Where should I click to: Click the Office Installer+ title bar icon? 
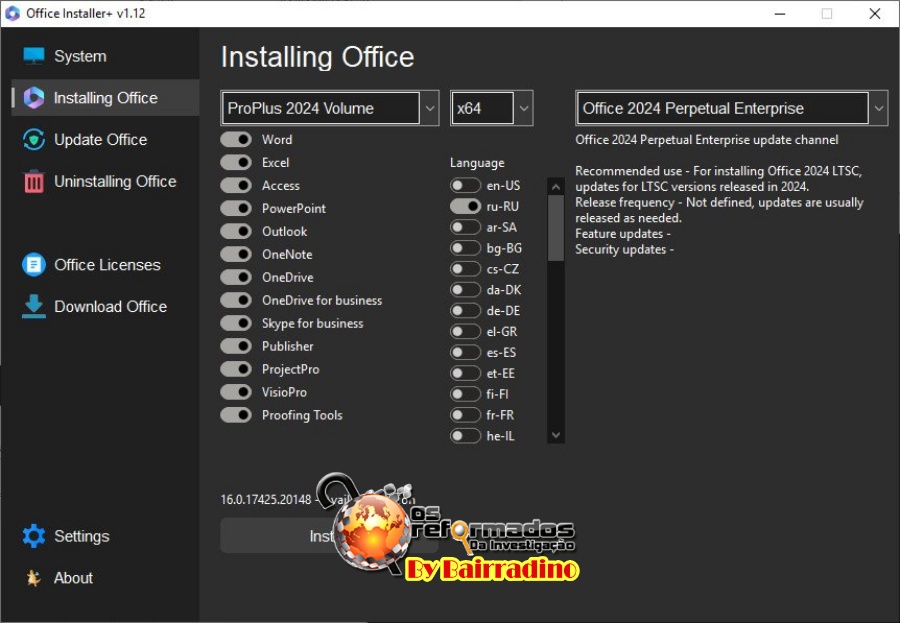click(12, 13)
